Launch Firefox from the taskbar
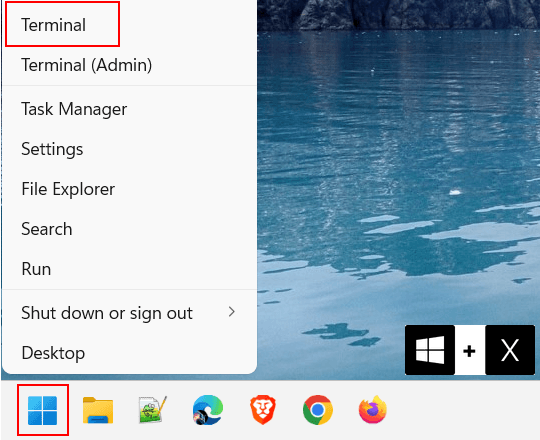 coord(373,410)
